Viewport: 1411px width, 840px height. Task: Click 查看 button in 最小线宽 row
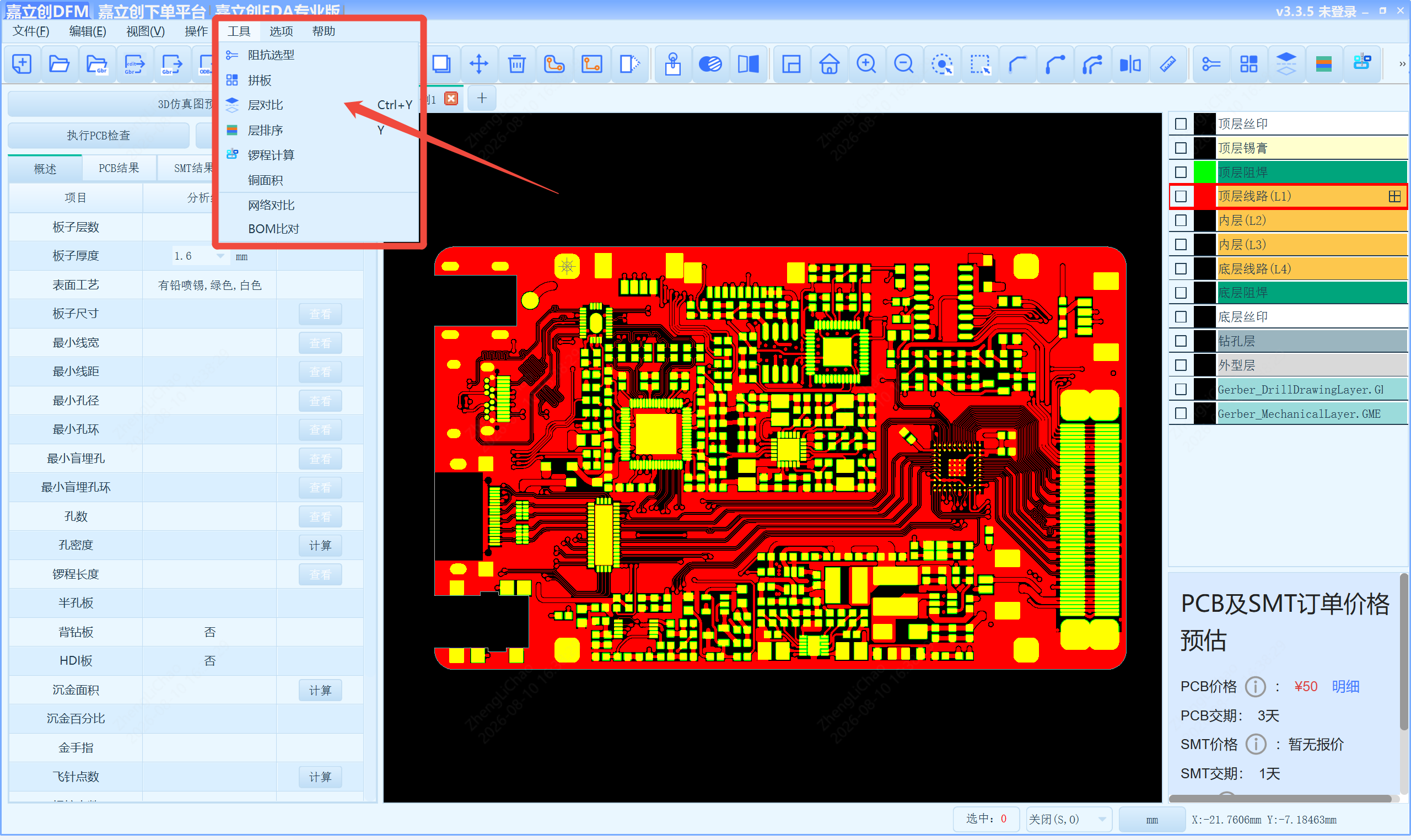click(x=320, y=343)
